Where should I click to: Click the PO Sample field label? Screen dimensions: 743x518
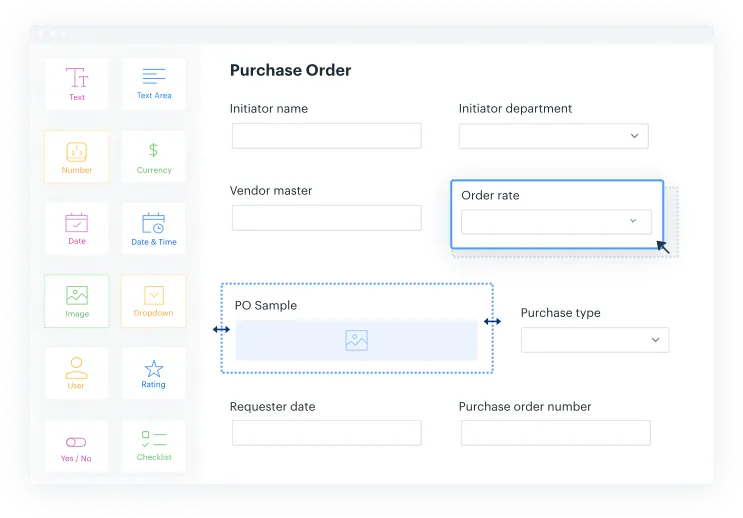coord(266,305)
